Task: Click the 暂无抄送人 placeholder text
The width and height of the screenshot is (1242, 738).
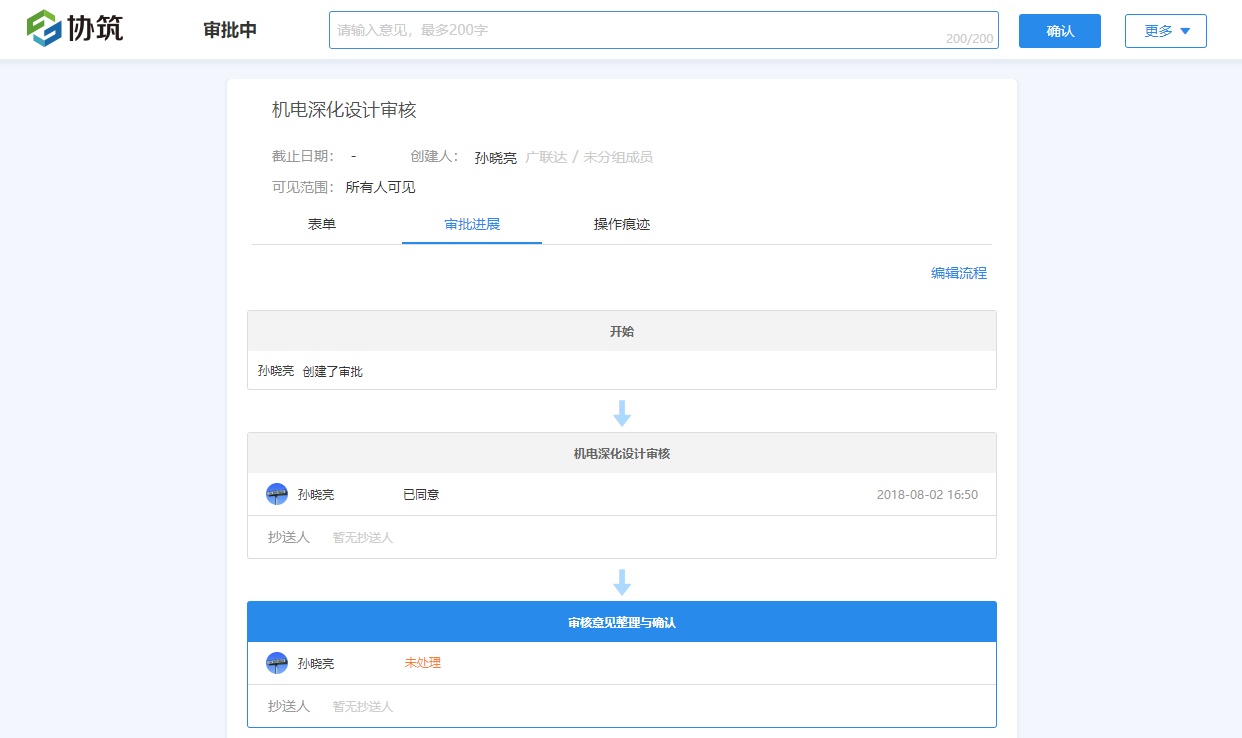Action: [362, 537]
